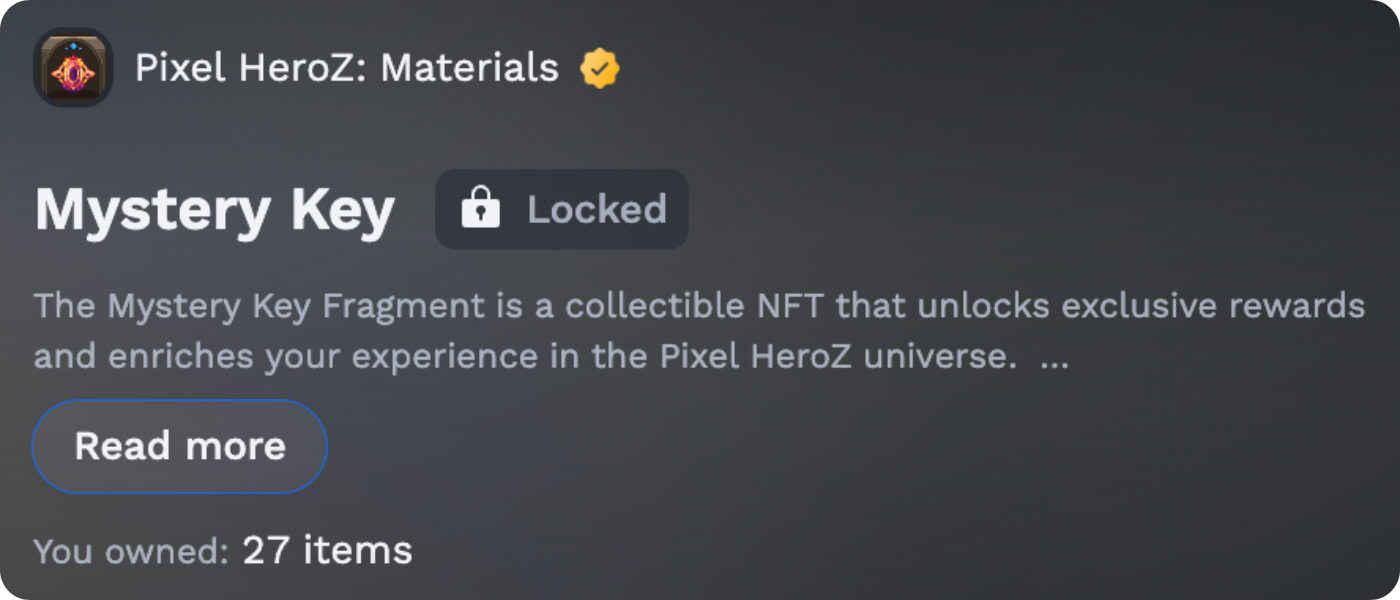
Task: Click the first line of the description
Action: click(x=699, y=305)
